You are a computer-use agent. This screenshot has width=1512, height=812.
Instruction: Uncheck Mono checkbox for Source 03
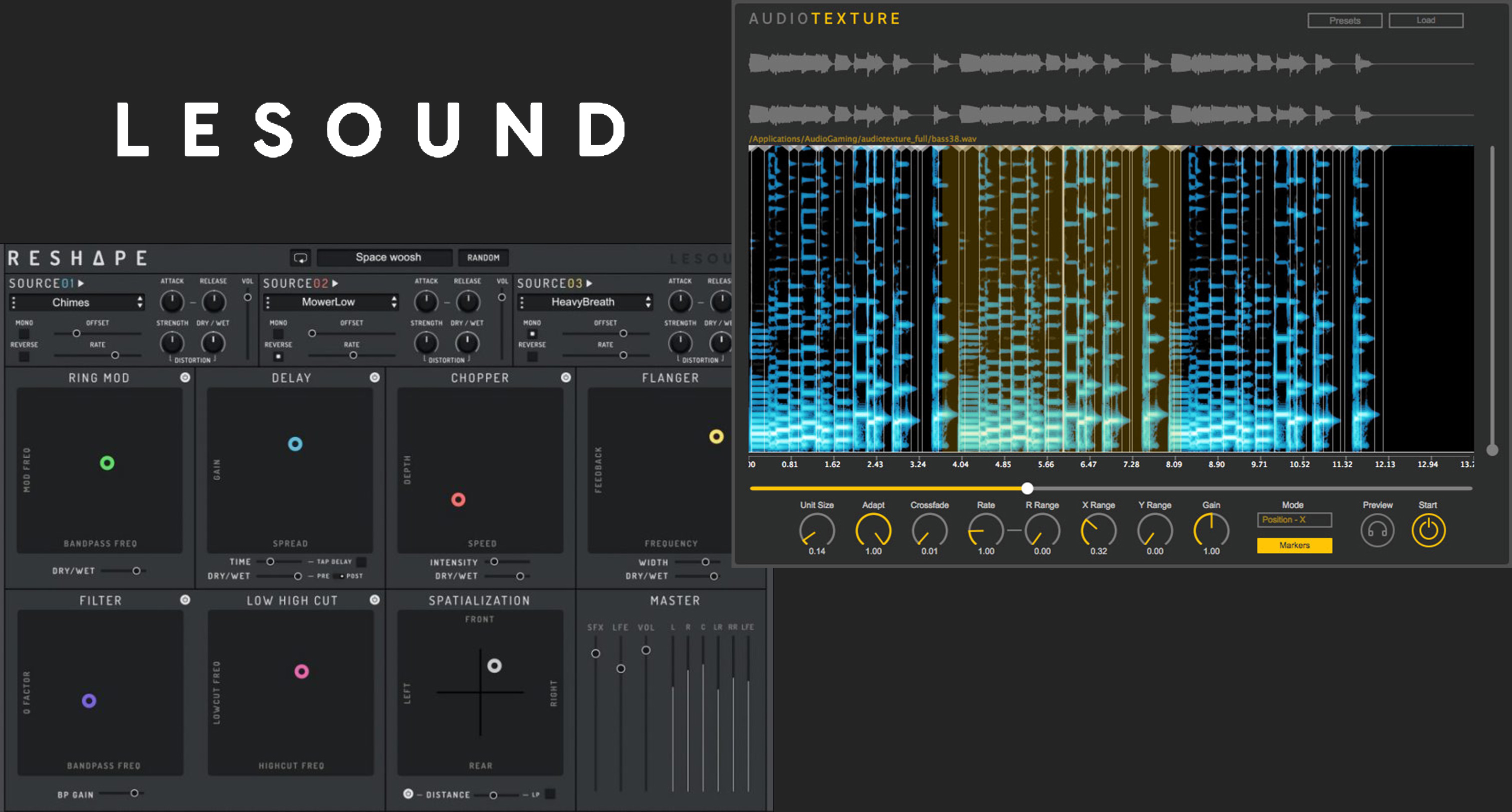[532, 334]
